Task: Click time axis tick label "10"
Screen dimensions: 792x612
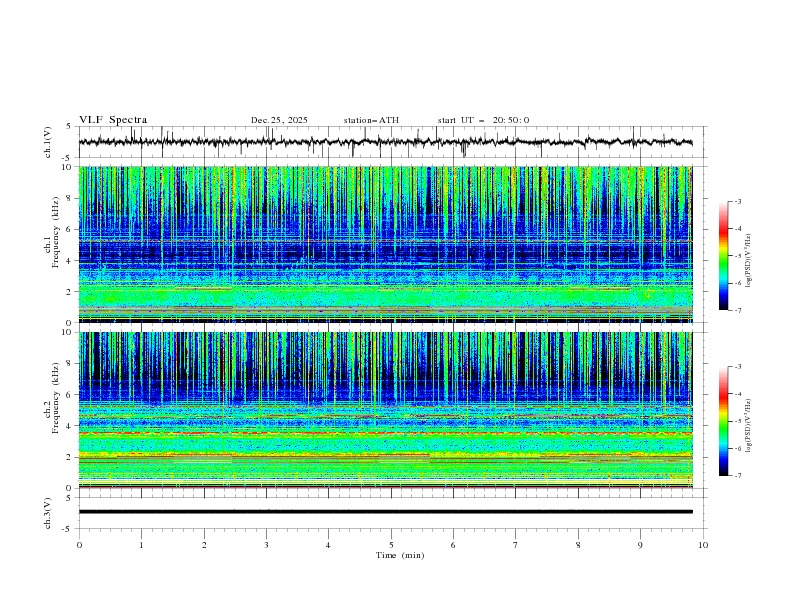Action: tap(703, 545)
